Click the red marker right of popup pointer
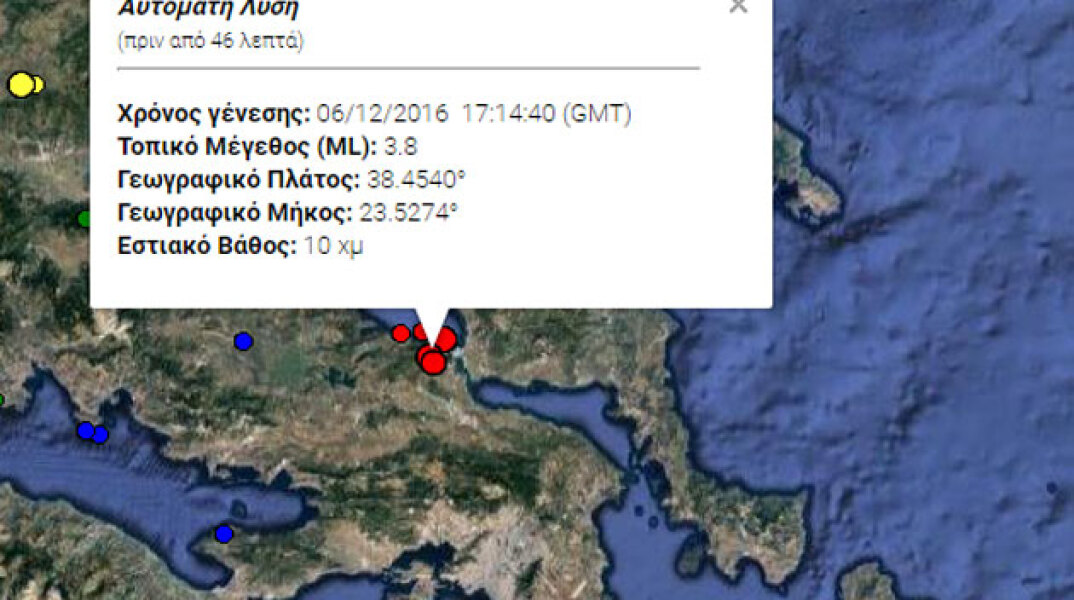1074x600 pixels. coord(445,339)
